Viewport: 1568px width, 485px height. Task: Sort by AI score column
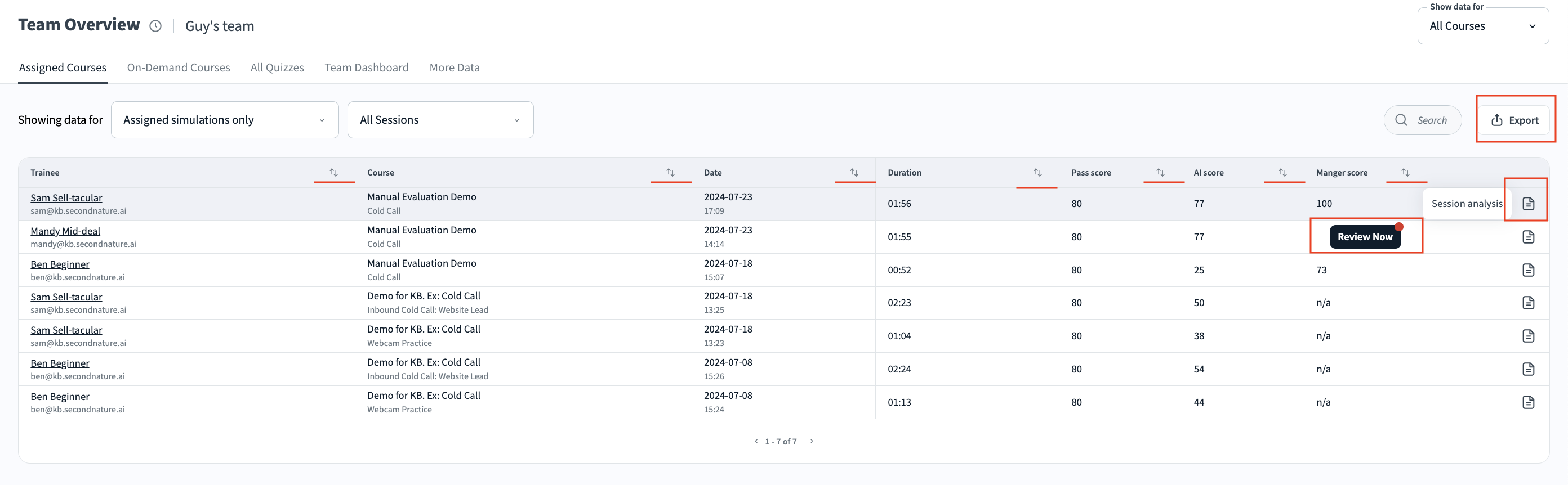(1282, 173)
